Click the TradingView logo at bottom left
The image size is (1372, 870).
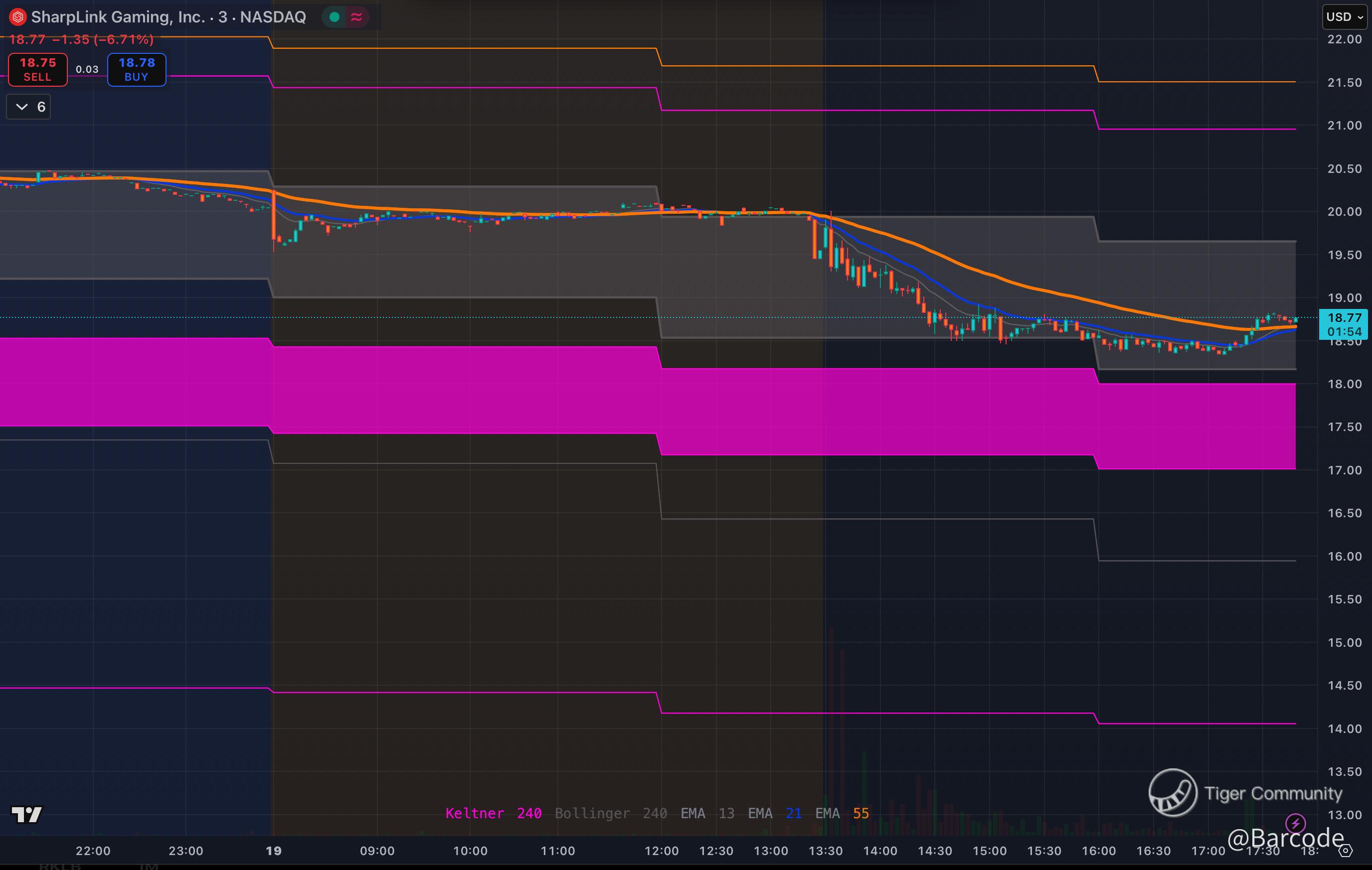26,814
